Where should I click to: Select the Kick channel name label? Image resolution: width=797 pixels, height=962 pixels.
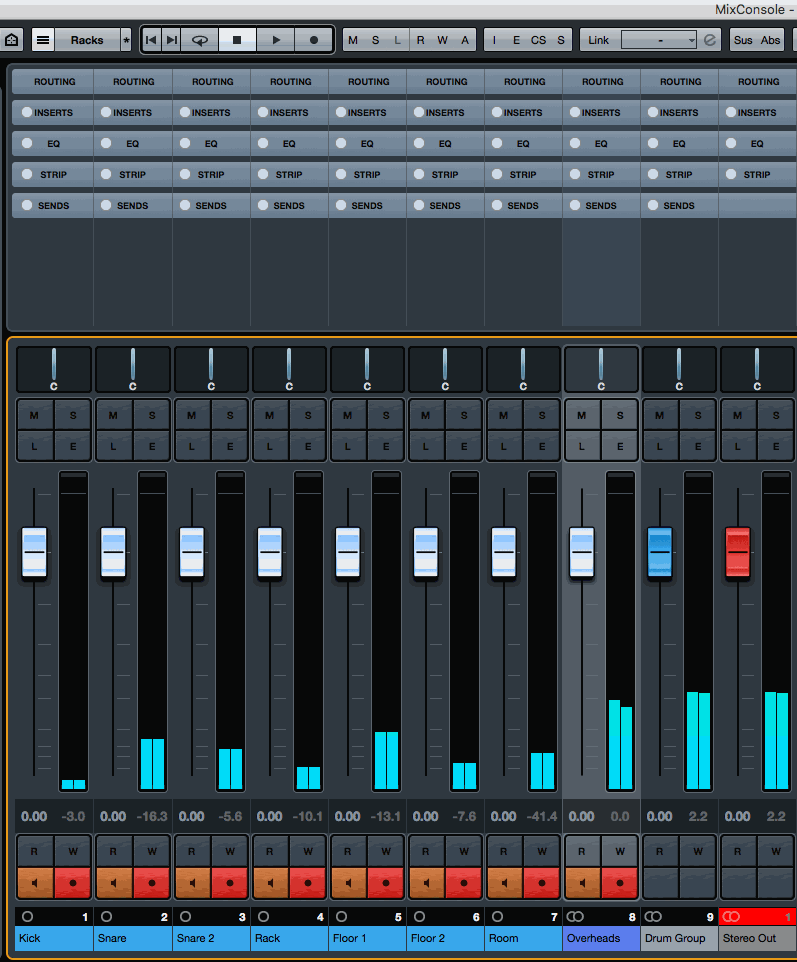[x=54, y=938]
